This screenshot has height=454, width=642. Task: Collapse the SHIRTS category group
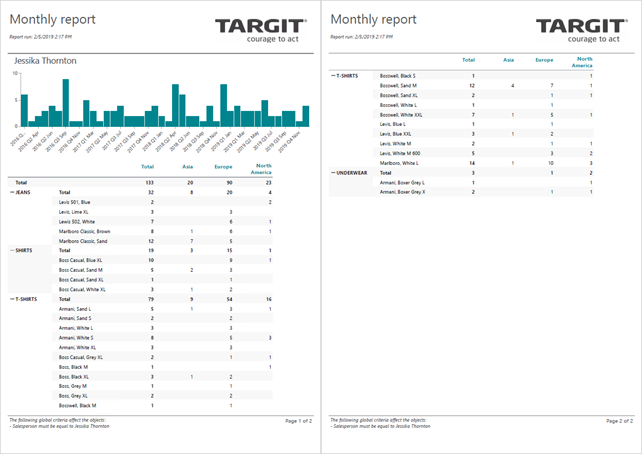pos(12,251)
